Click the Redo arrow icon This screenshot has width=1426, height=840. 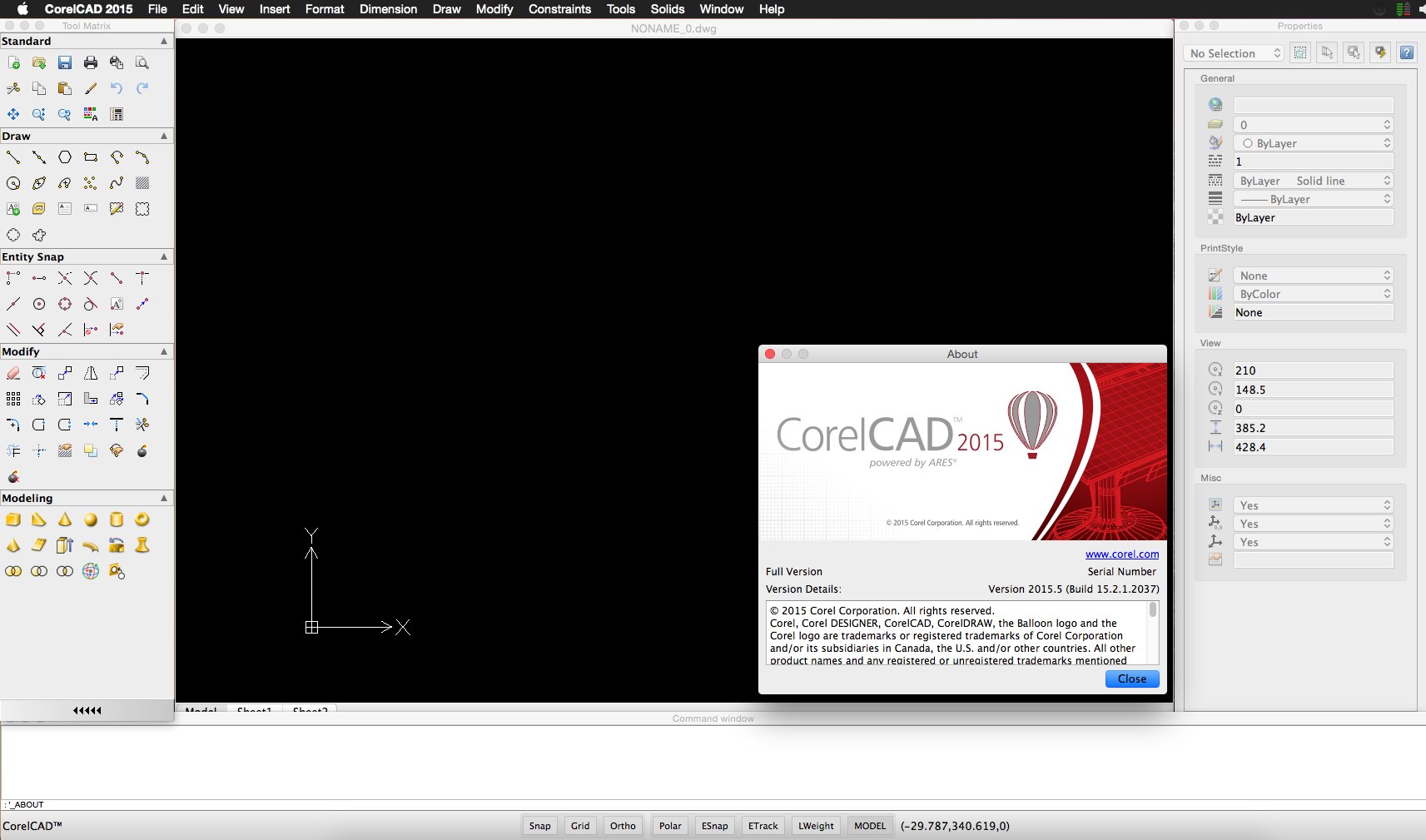click(142, 88)
